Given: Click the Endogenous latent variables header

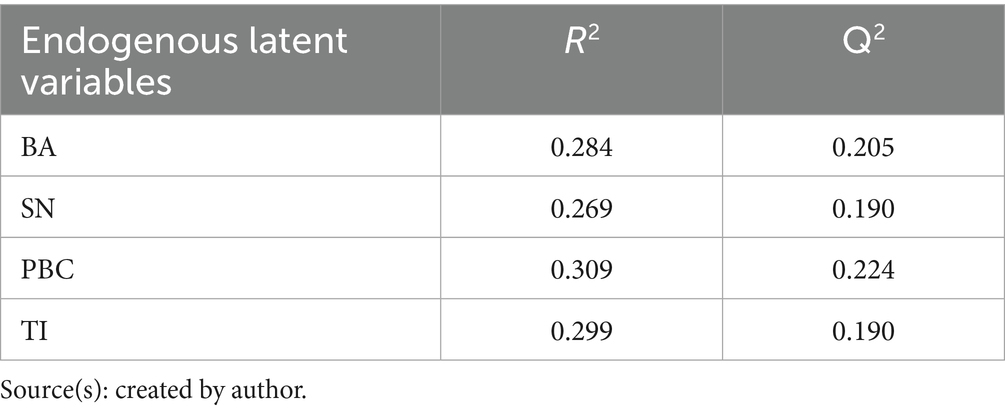Looking at the screenshot, I should tap(185, 62).
